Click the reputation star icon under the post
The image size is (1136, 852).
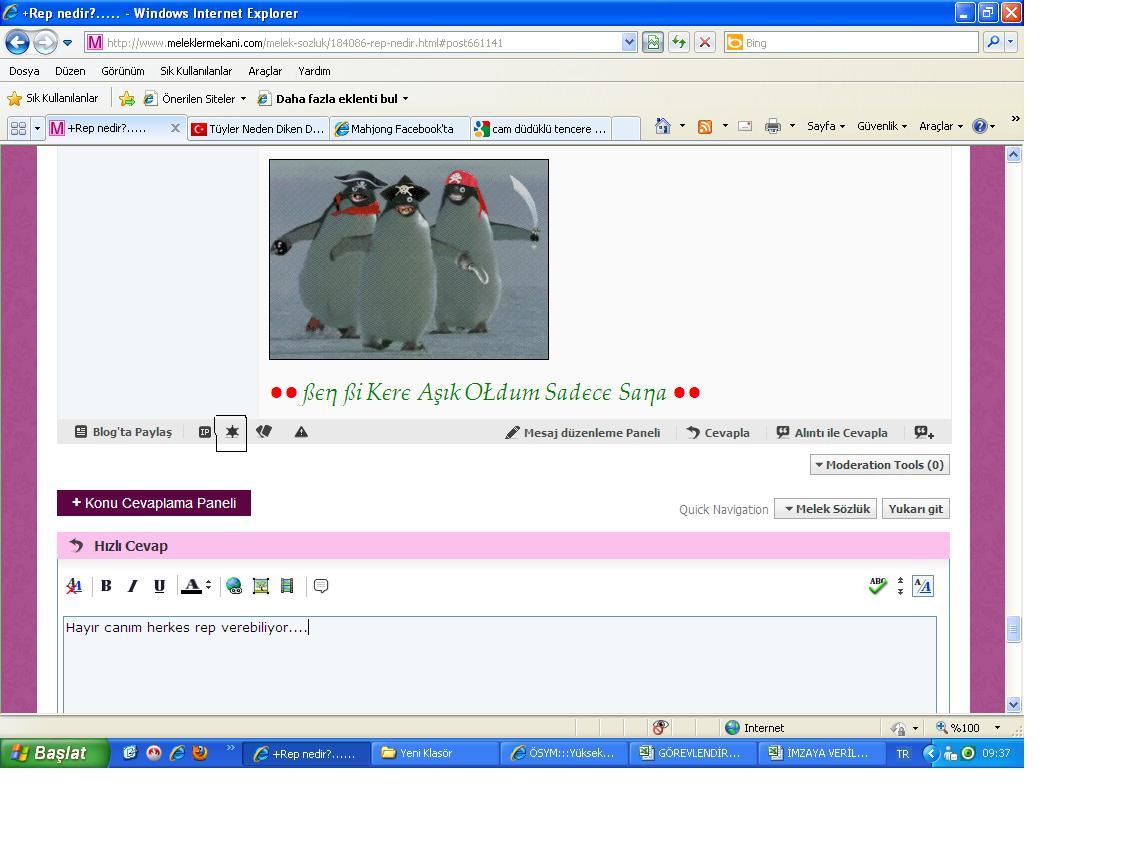tap(232, 432)
